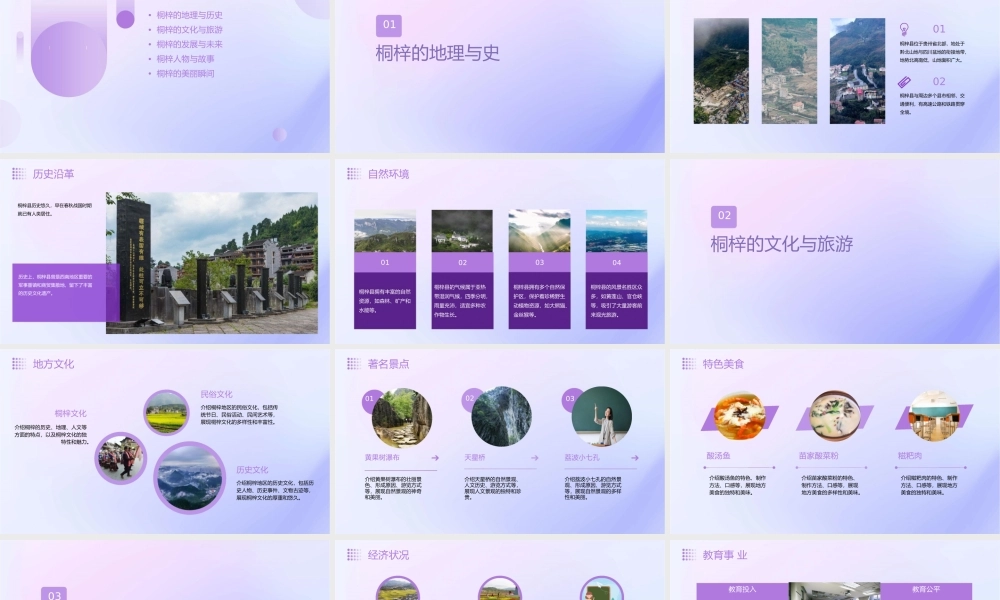The height and width of the screenshot is (600, 1000).
Task: Click the round 01 badge on 黄果树瀑布 photo
Action: point(369,399)
